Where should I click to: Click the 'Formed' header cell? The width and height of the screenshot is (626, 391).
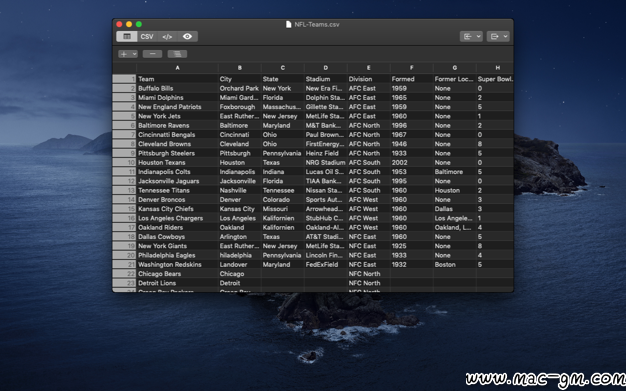412,79
